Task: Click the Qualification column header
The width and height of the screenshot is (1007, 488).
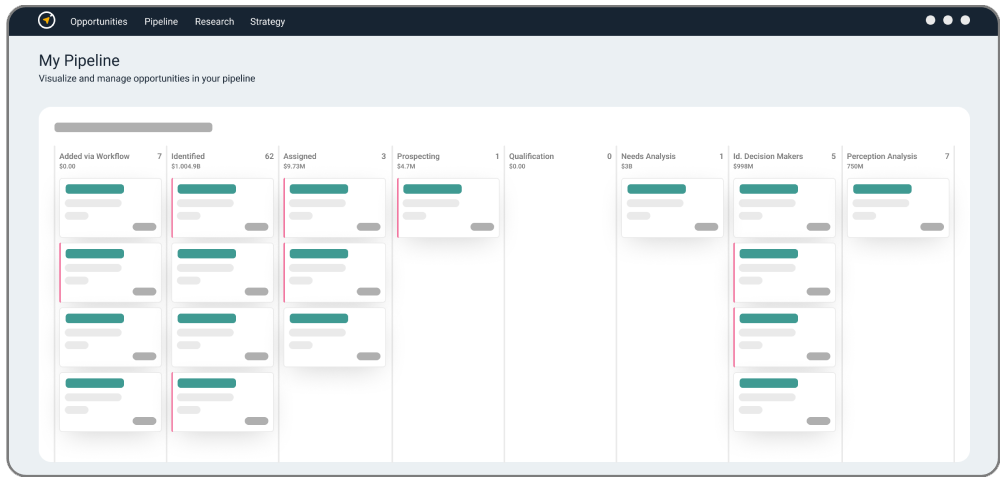Action: pyautogui.click(x=531, y=156)
